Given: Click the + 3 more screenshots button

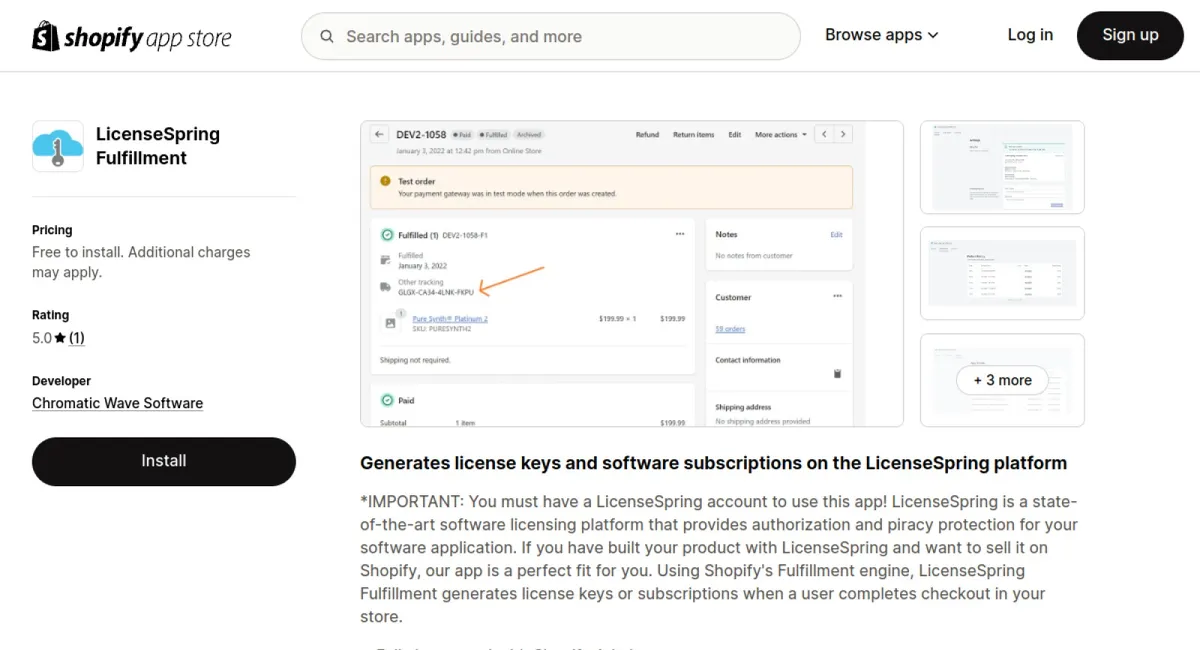Looking at the screenshot, I should 1002,380.
